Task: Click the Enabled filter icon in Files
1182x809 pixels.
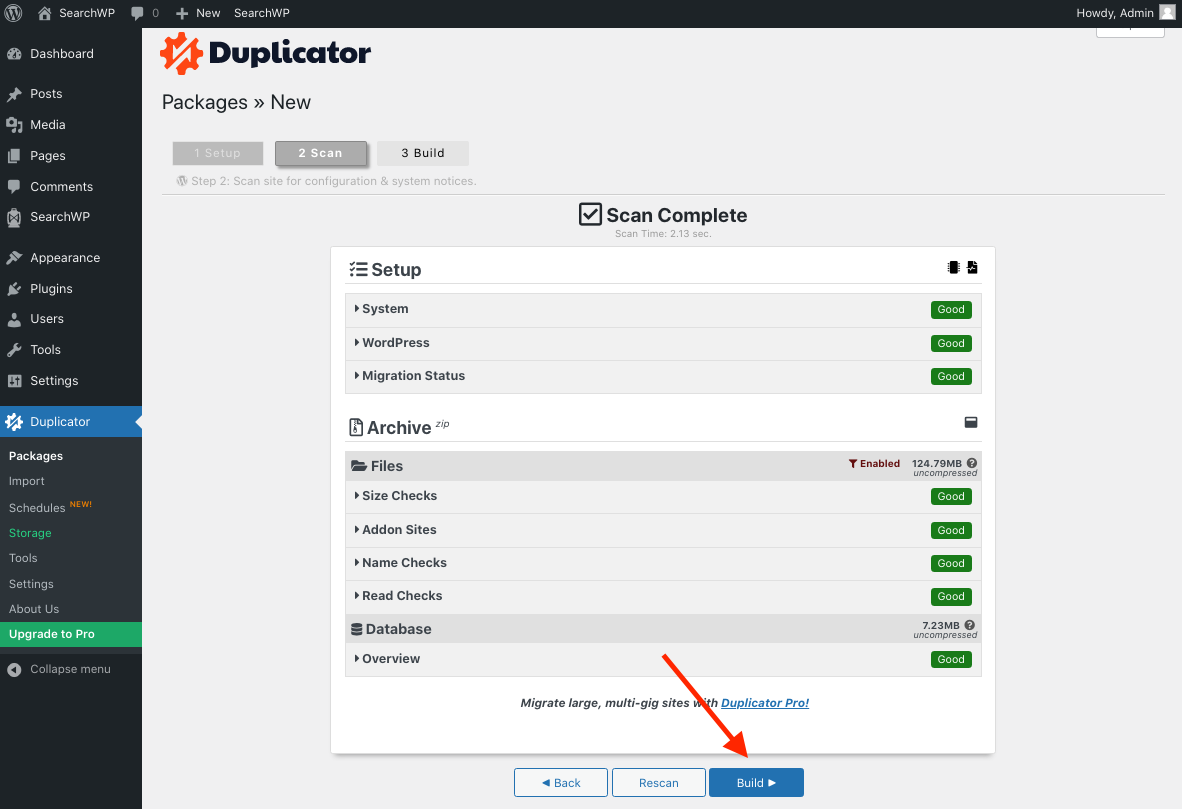Action: pyautogui.click(x=853, y=464)
